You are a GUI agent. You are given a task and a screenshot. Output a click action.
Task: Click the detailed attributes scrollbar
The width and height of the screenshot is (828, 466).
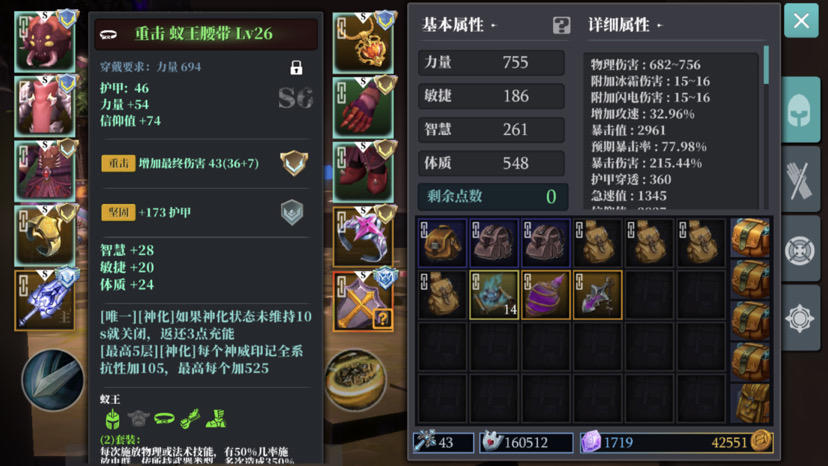[x=766, y=66]
